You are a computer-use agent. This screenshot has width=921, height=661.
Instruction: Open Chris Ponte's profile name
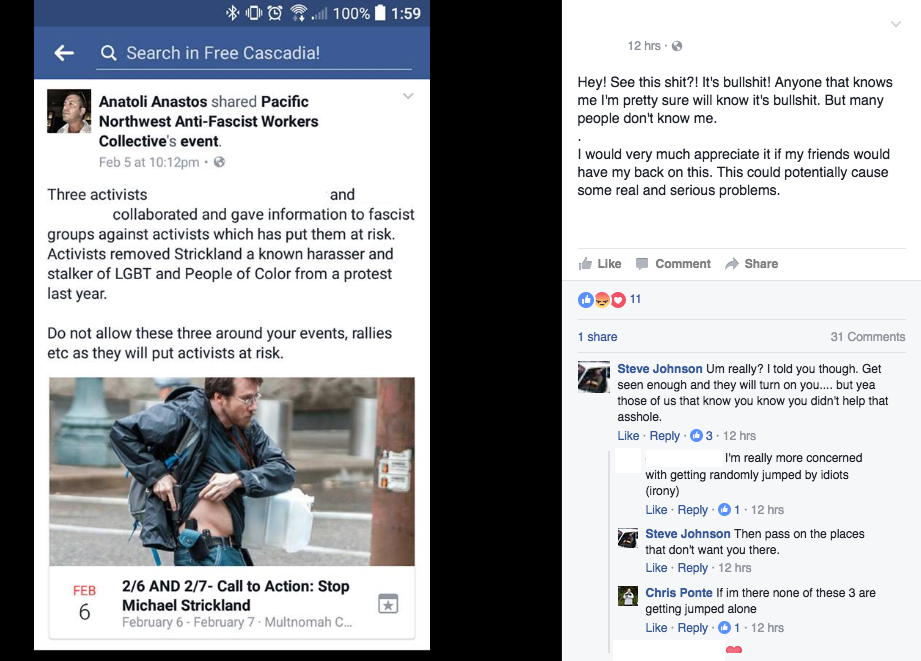pos(678,592)
